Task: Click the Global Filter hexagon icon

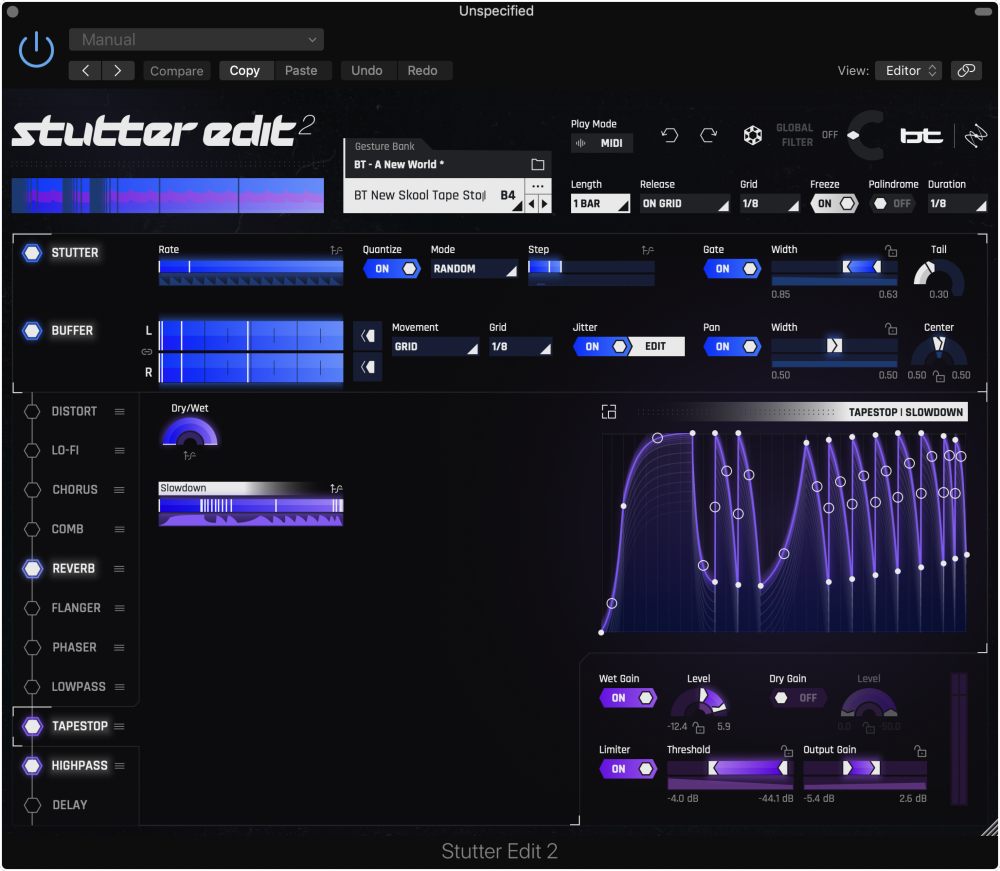Action: [751, 133]
